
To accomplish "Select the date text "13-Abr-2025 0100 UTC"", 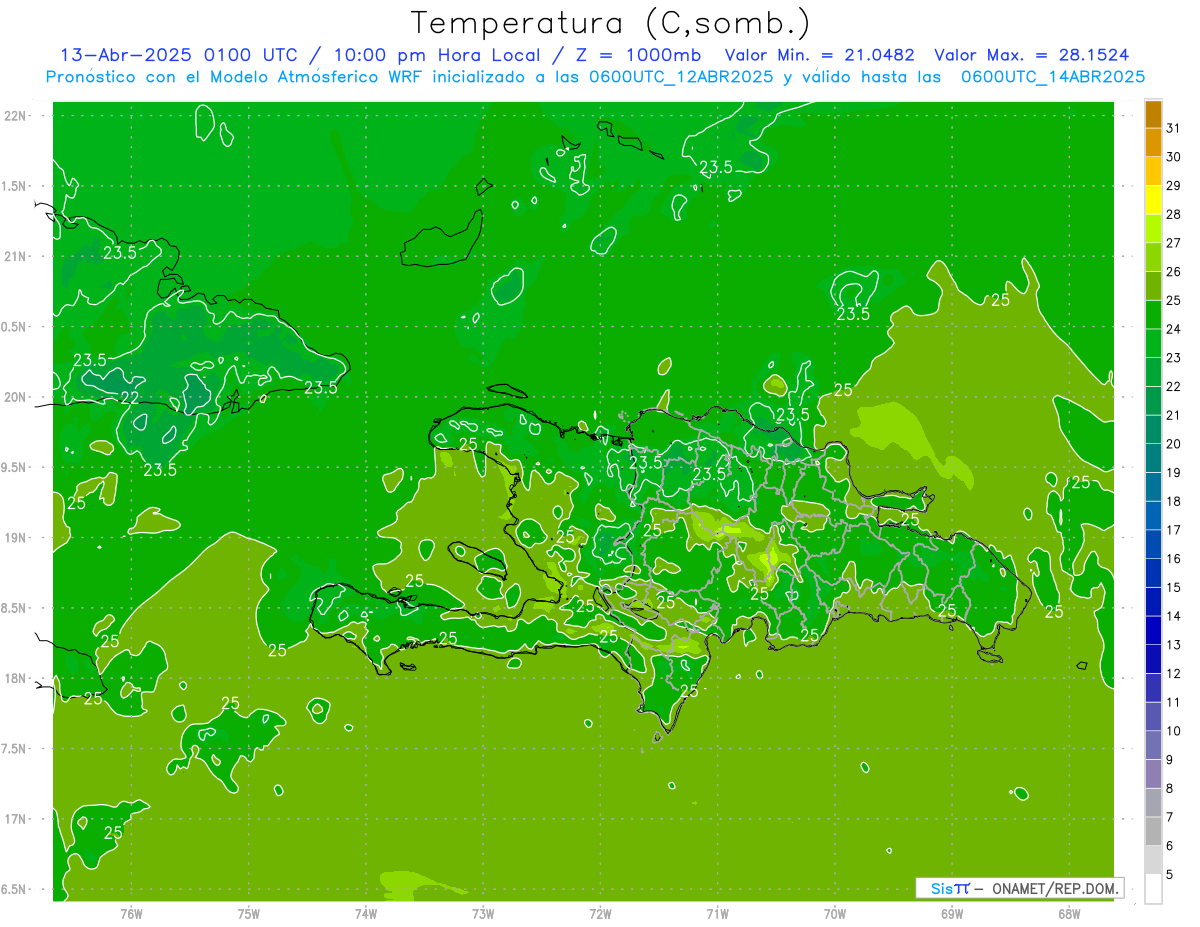I will tap(181, 55).
